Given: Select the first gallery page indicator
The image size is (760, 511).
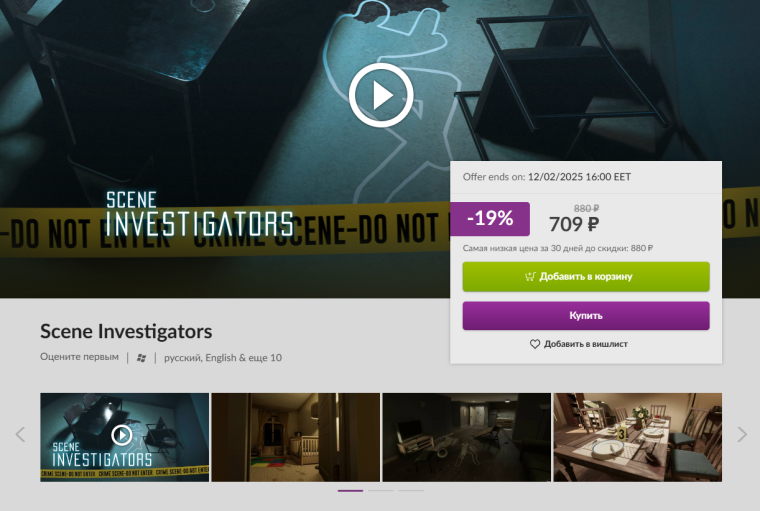Looking at the screenshot, I should pyautogui.click(x=350, y=491).
